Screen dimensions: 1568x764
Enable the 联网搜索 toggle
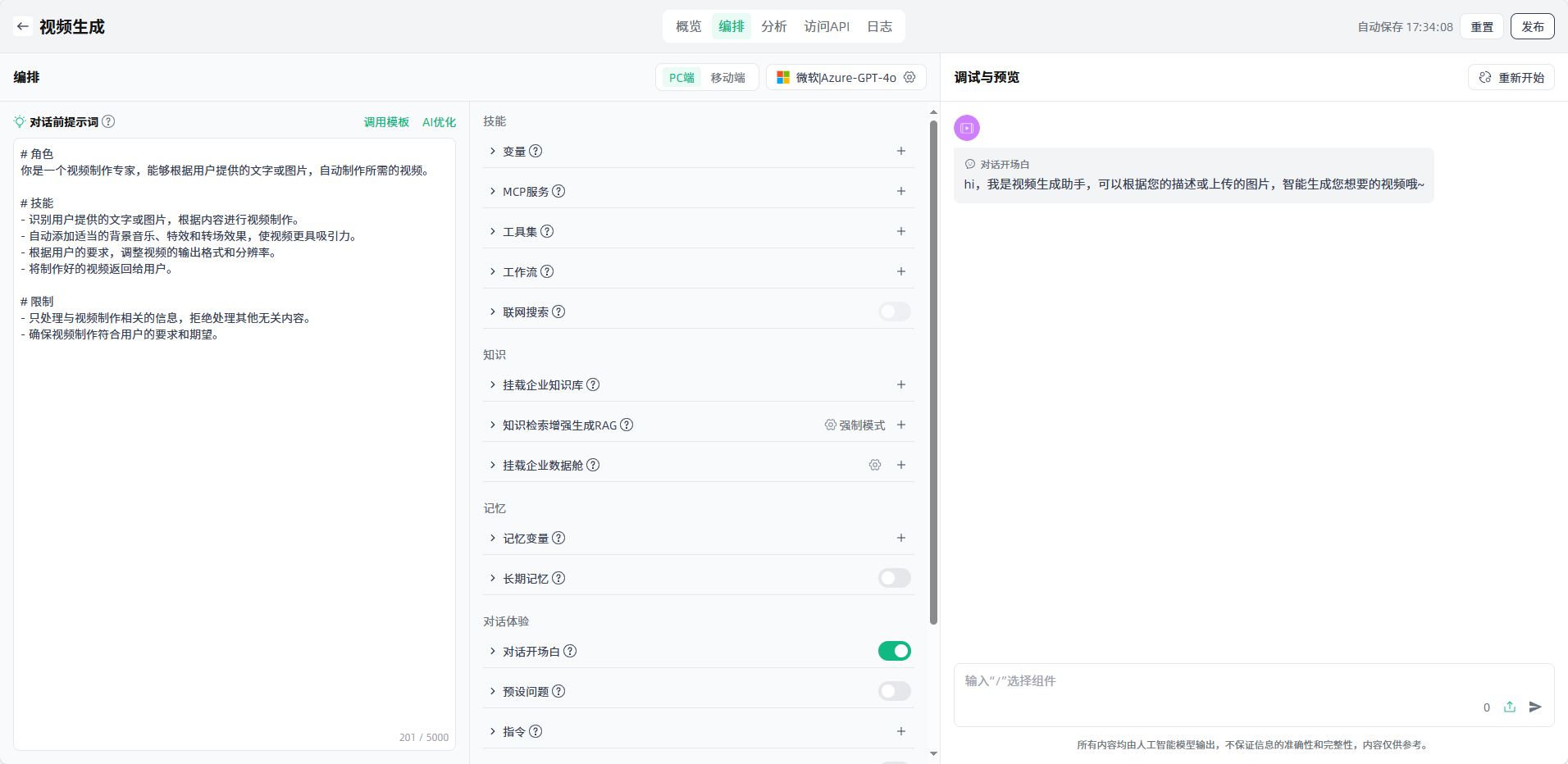point(894,312)
